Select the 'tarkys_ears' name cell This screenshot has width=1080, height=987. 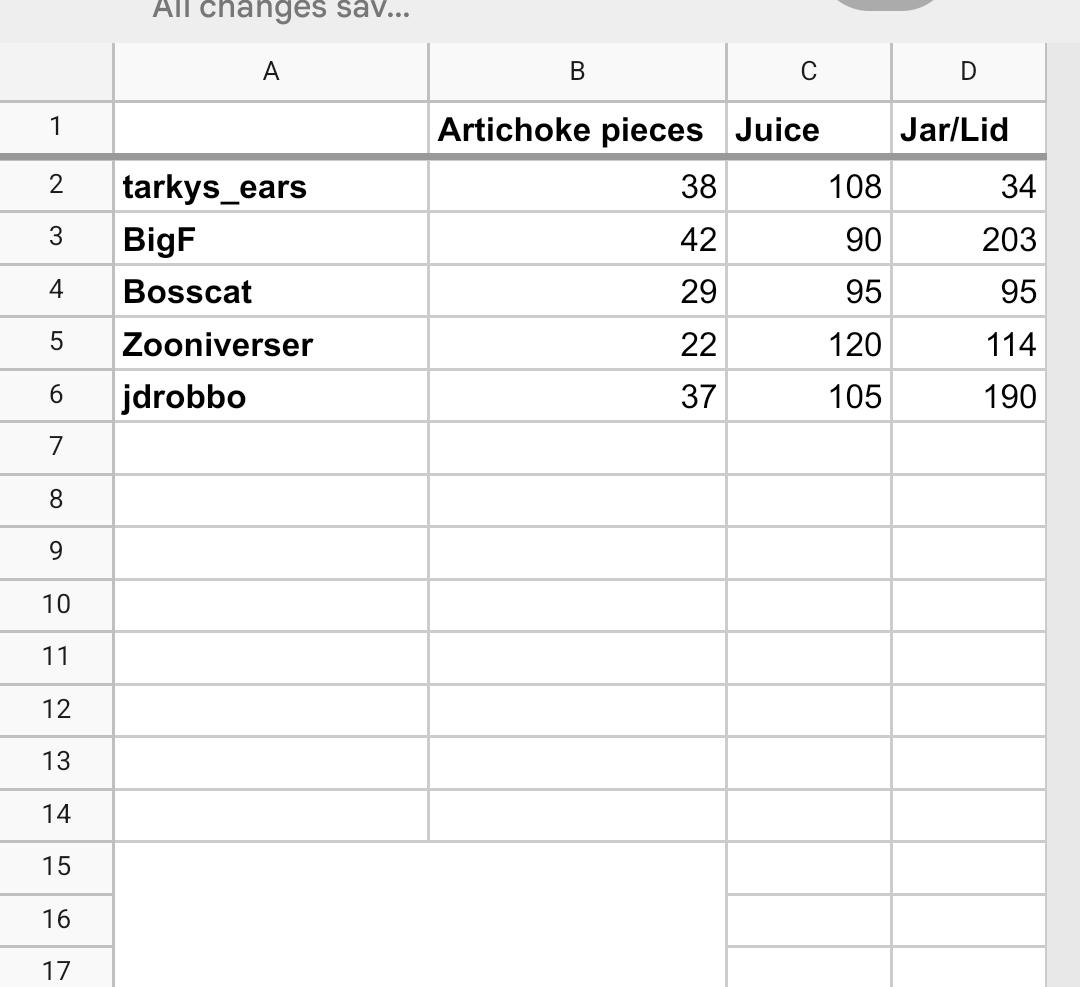pos(270,186)
